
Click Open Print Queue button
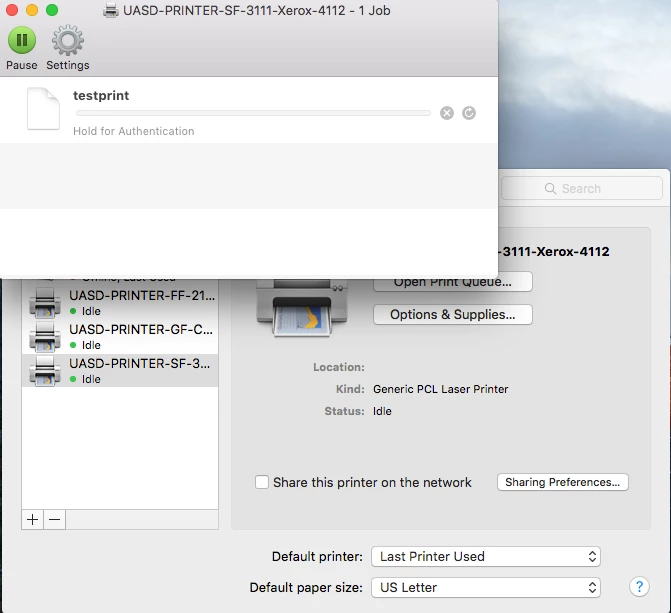pos(453,283)
